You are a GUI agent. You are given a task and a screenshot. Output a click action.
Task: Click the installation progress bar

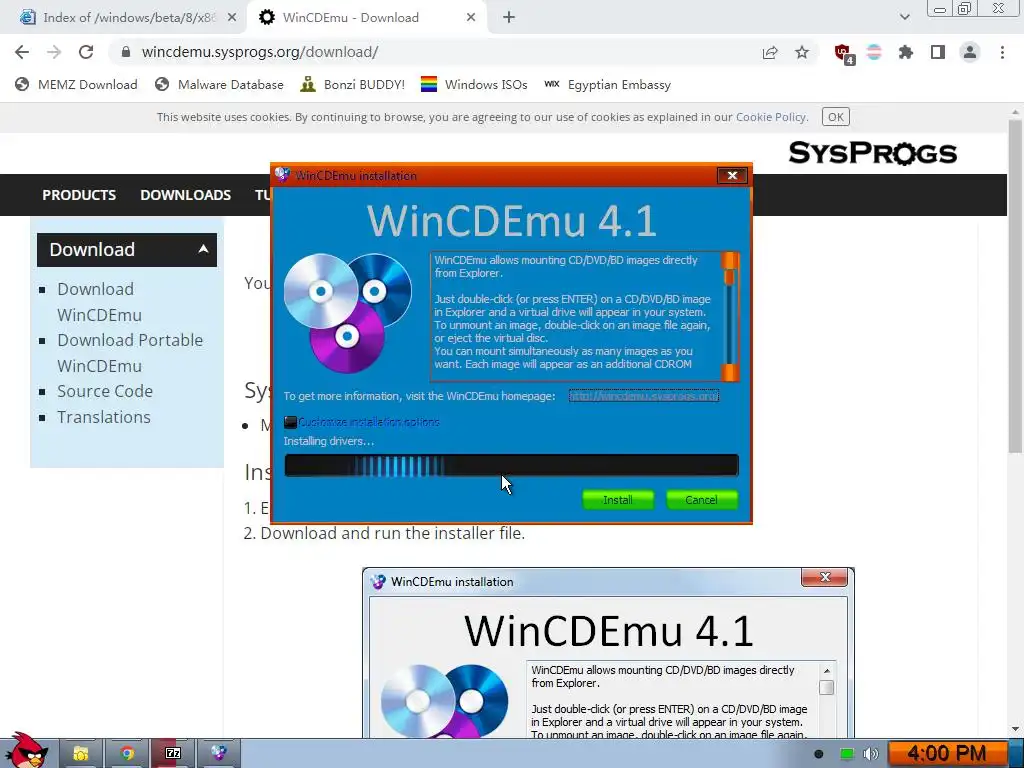tap(511, 466)
